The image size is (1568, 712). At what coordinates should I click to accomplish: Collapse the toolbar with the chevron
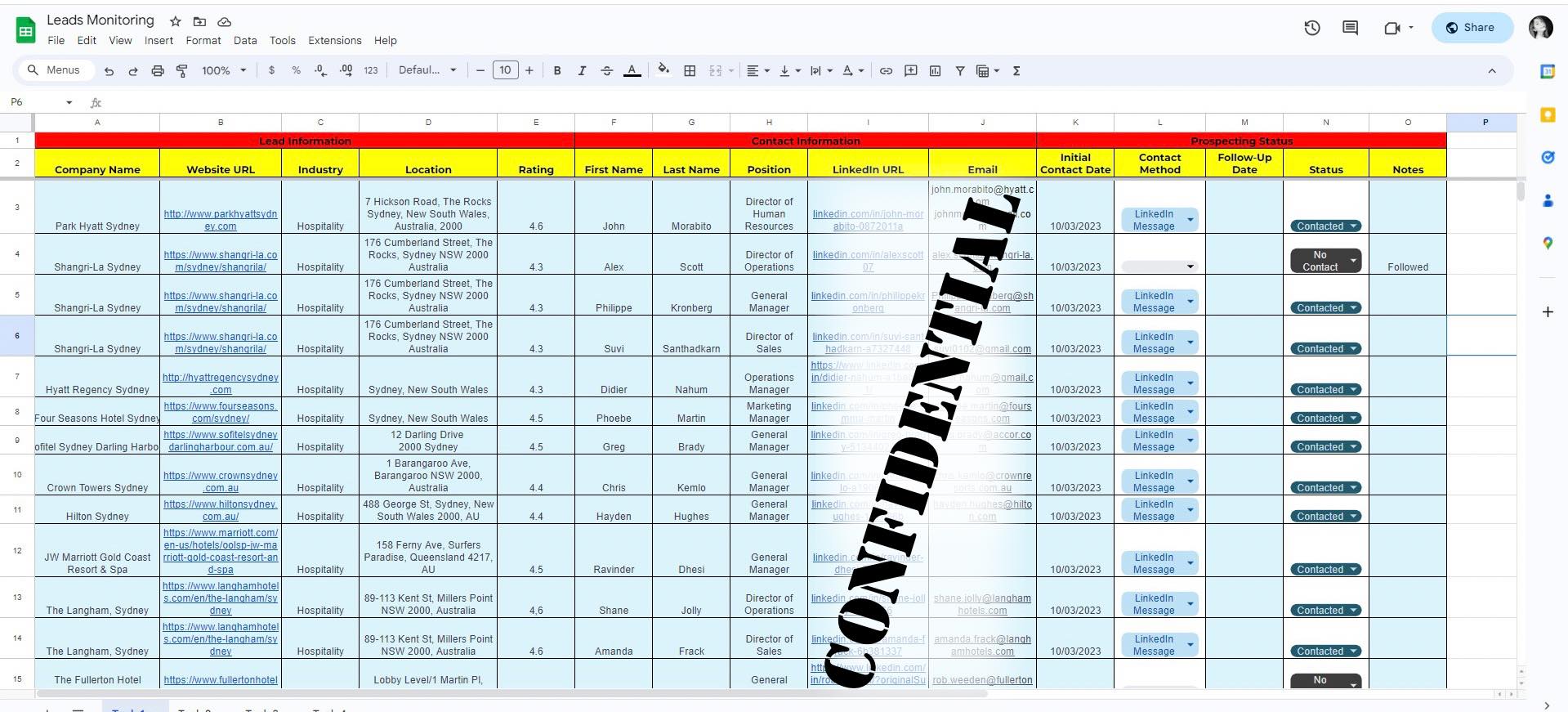[1492, 71]
